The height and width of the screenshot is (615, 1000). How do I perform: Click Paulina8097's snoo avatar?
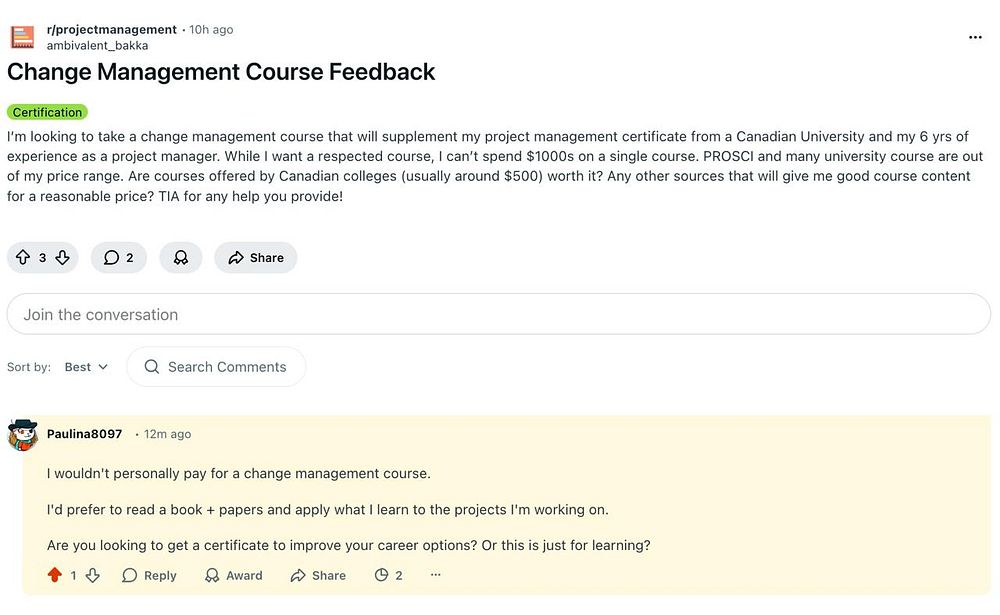click(x=23, y=435)
